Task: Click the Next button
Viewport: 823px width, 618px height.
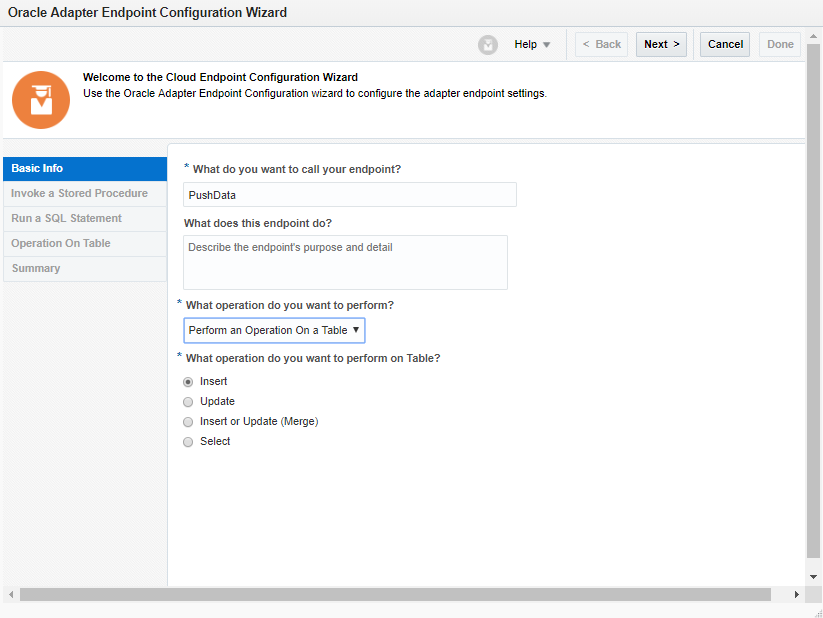Action: (661, 45)
